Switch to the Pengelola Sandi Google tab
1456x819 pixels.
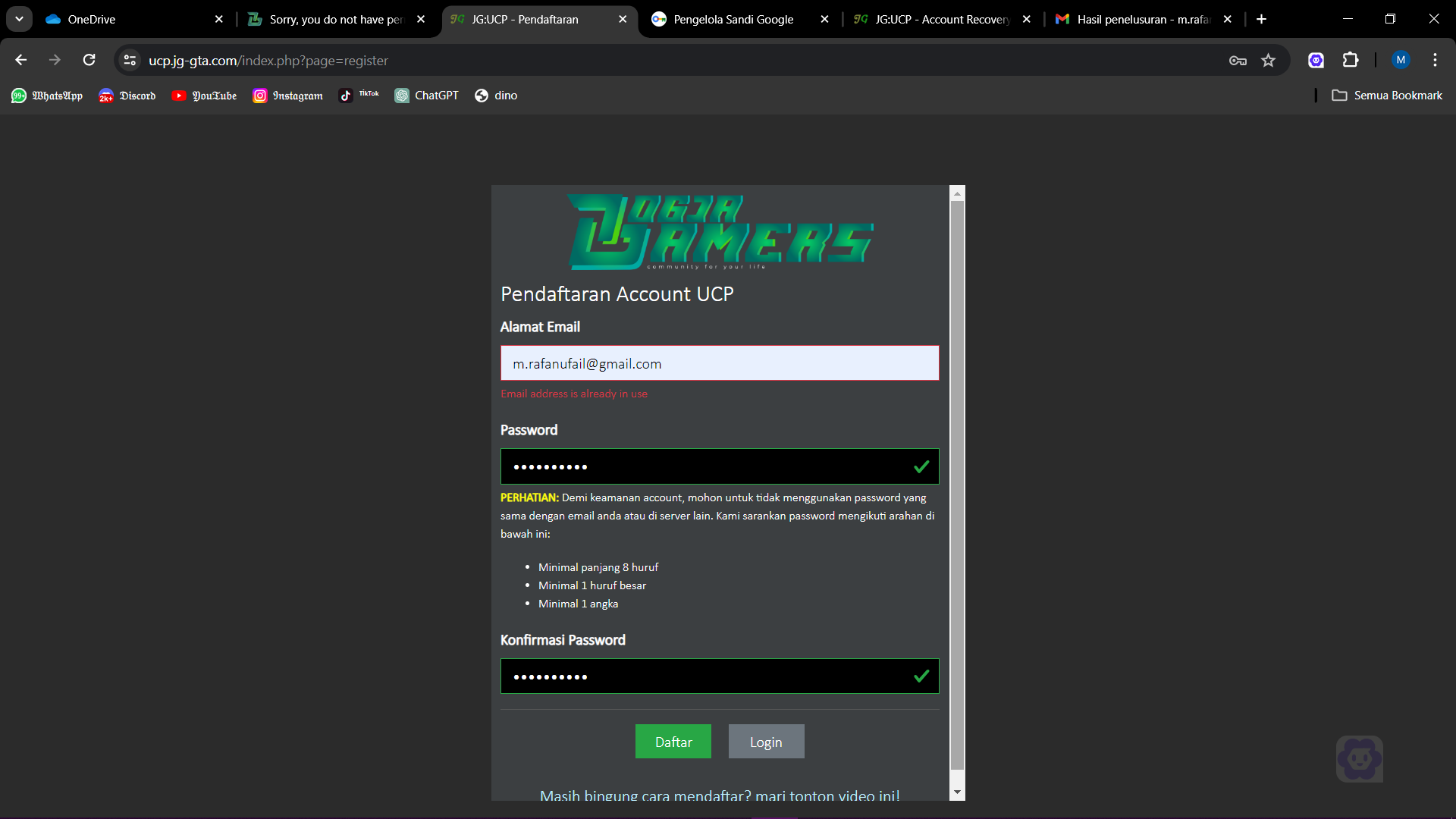(x=740, y=20)
